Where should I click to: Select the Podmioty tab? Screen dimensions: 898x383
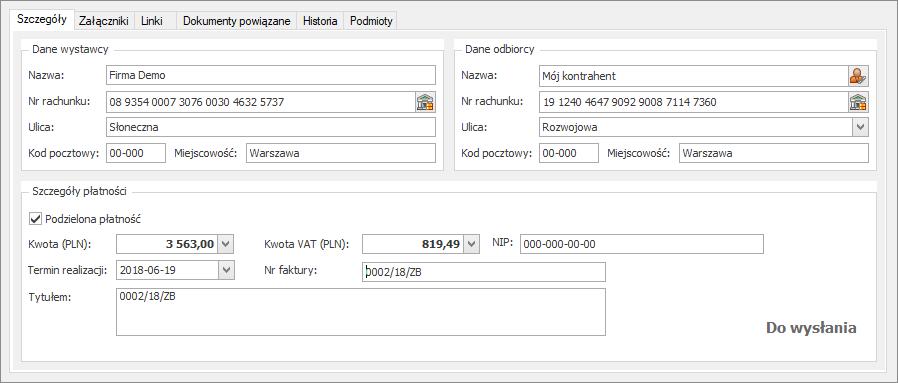tap(371, 21)
